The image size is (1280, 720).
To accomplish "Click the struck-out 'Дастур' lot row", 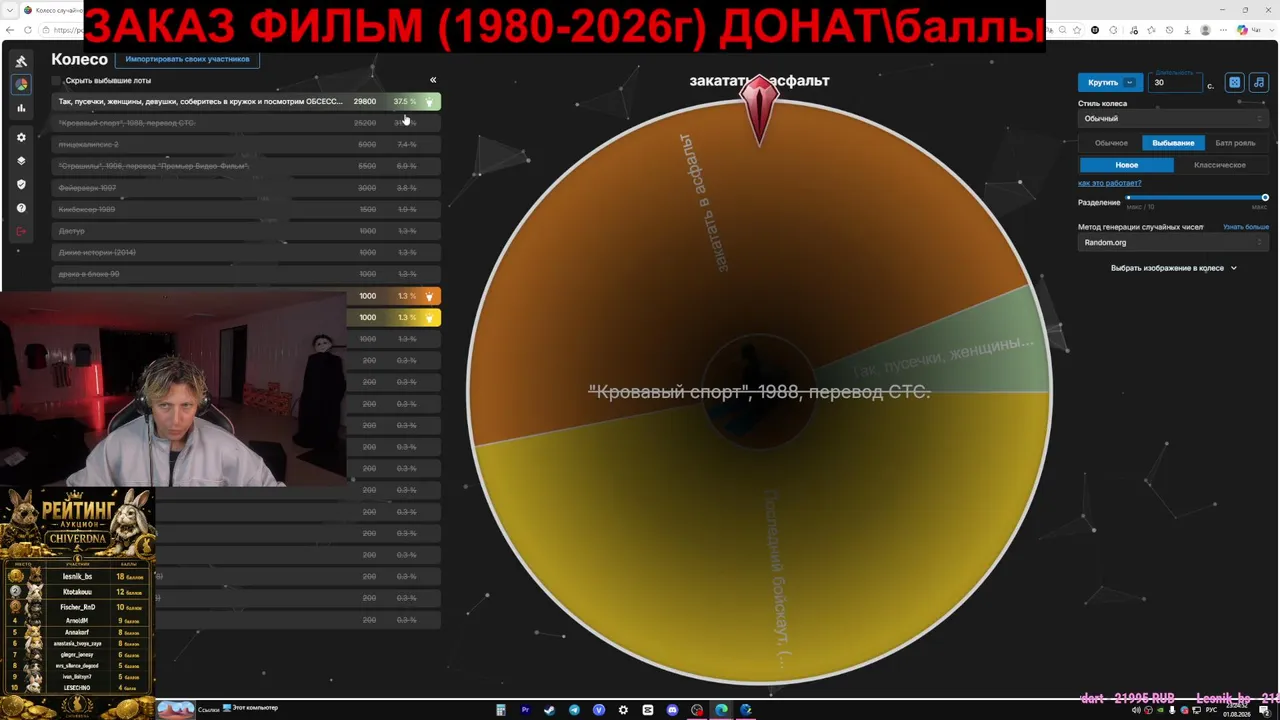I will point(246,231).
